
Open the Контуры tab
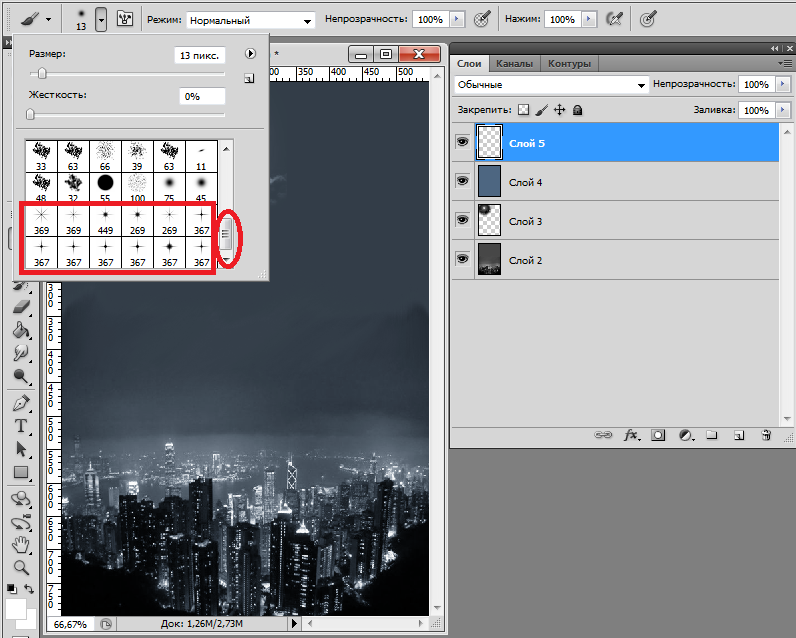[569, 63]
